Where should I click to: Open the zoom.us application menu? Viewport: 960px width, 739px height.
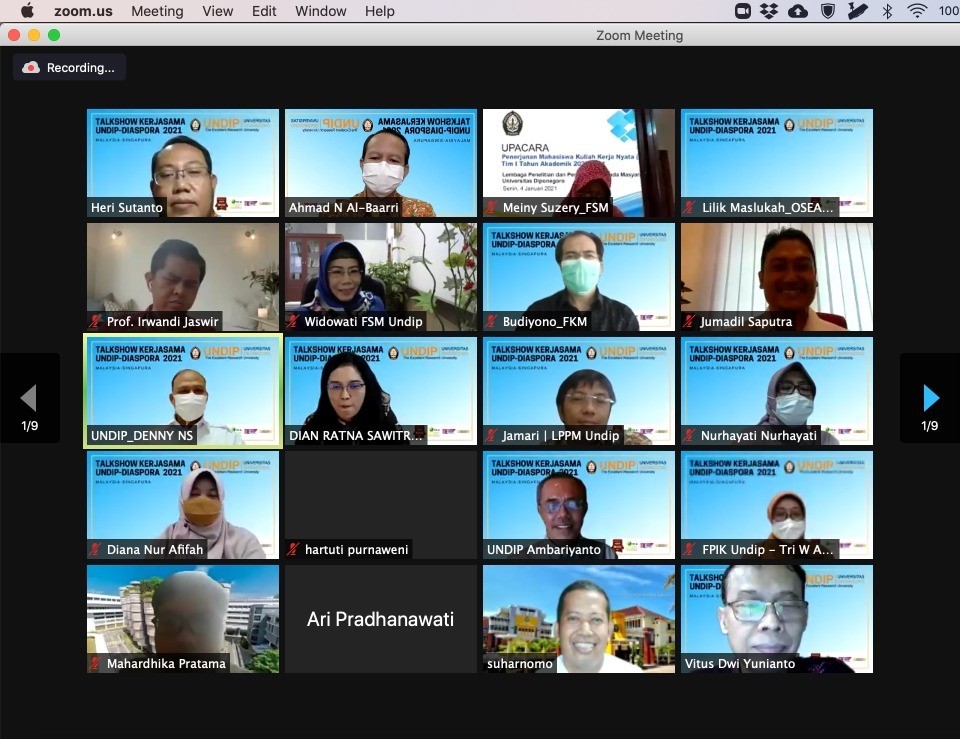(x=82, y=11)
